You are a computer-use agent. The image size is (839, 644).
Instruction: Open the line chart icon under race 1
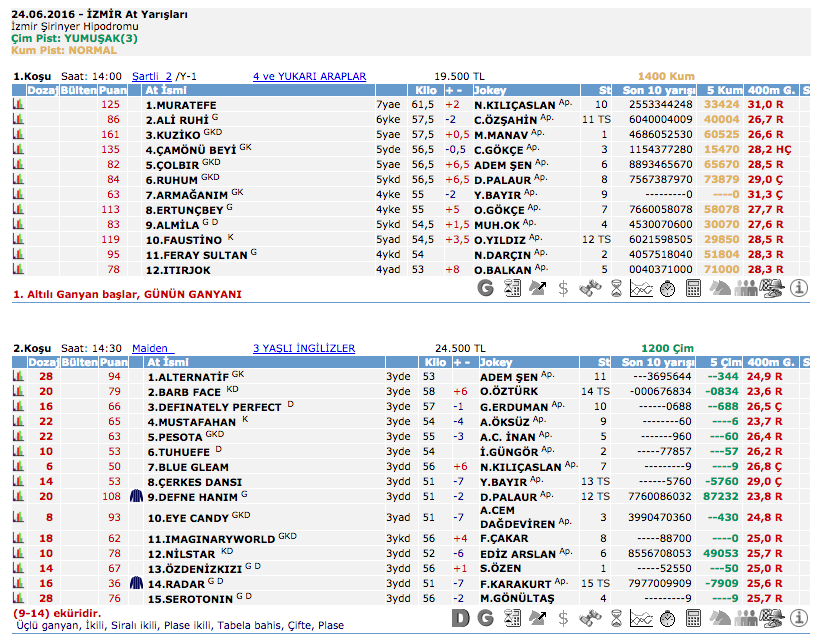pos(642,289)
